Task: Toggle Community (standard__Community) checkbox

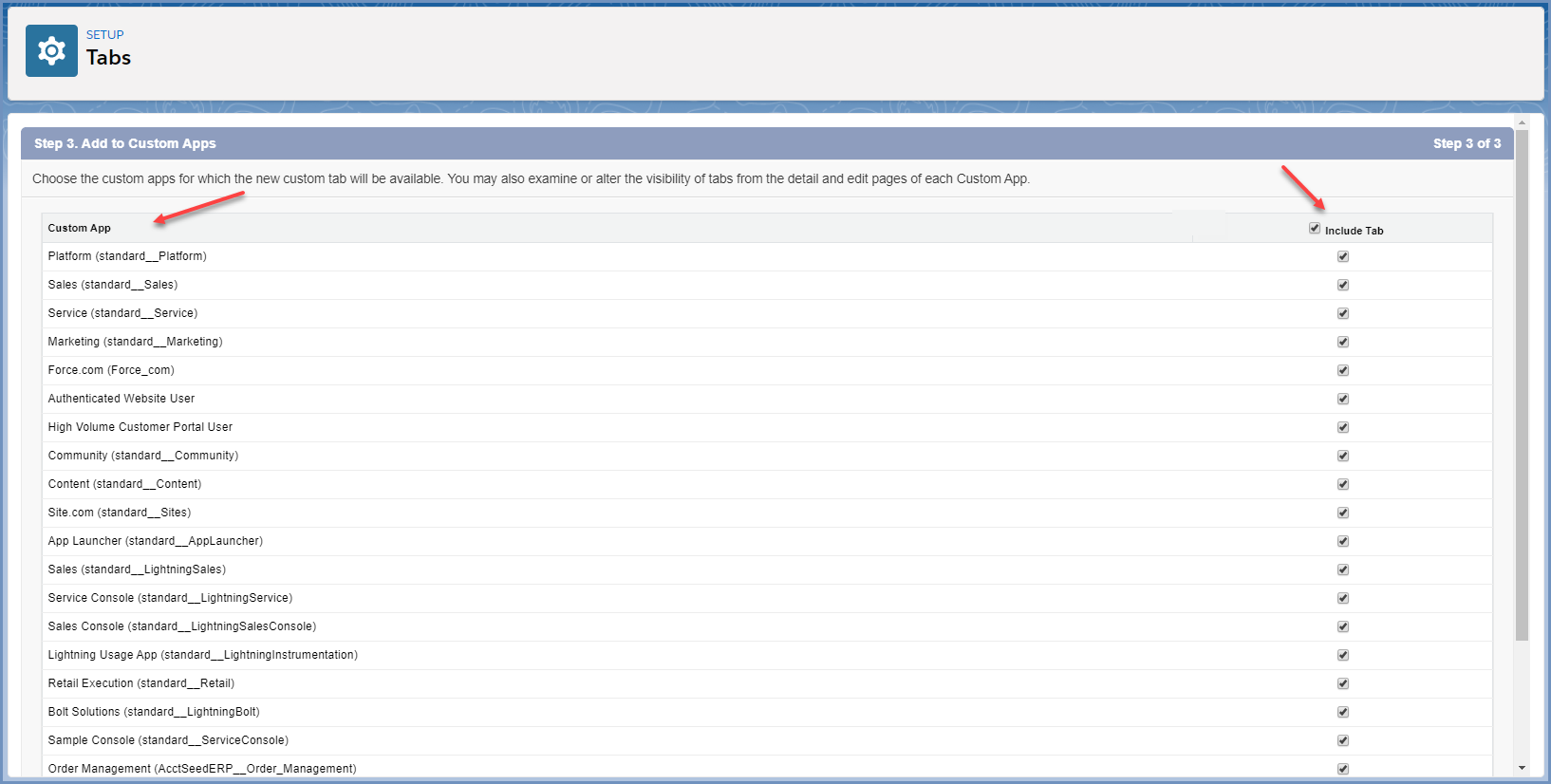Action: point(1343,456)
